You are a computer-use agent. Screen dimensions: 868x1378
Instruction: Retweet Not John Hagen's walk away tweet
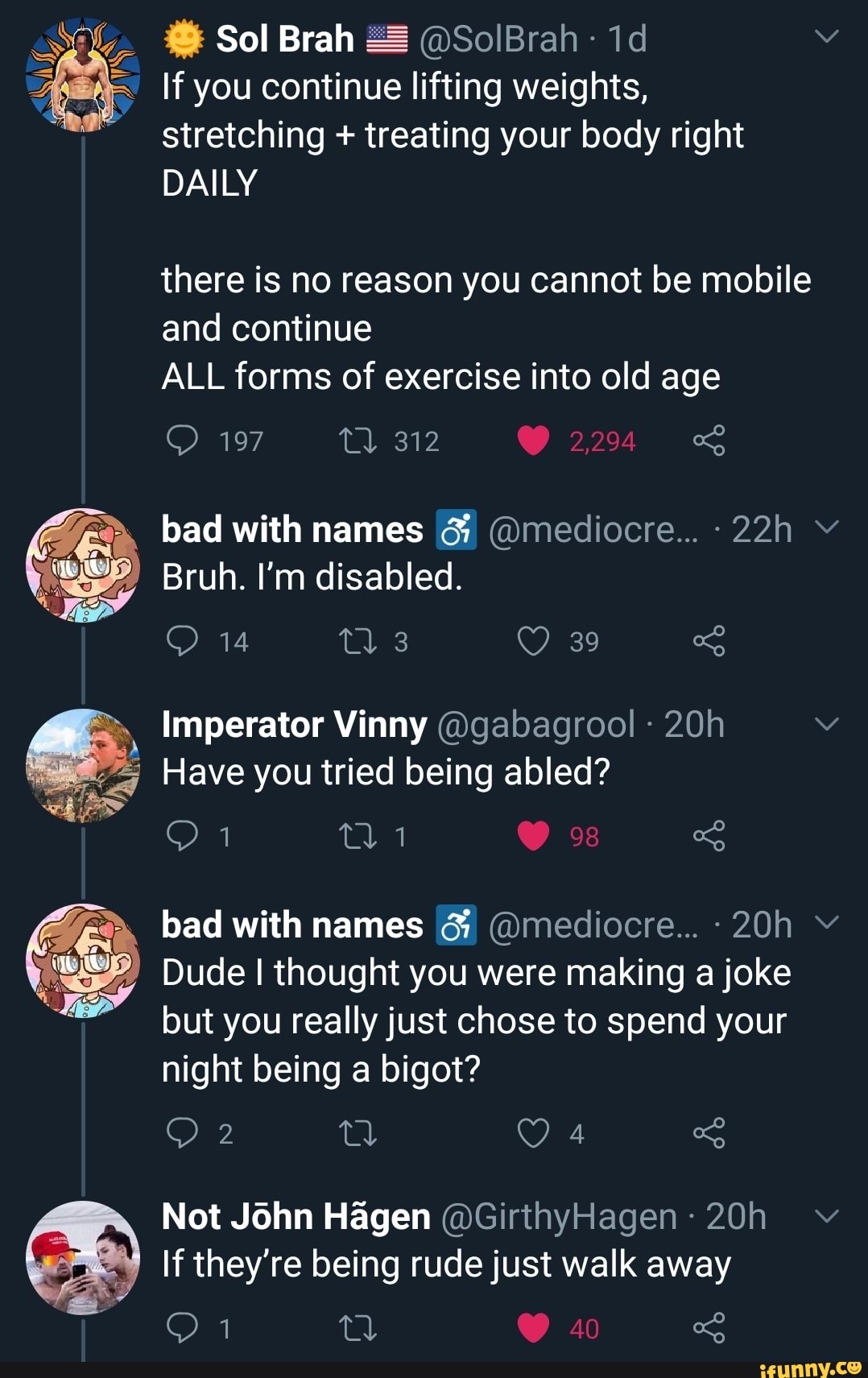pyautogui.click(x=358, y=1327)
